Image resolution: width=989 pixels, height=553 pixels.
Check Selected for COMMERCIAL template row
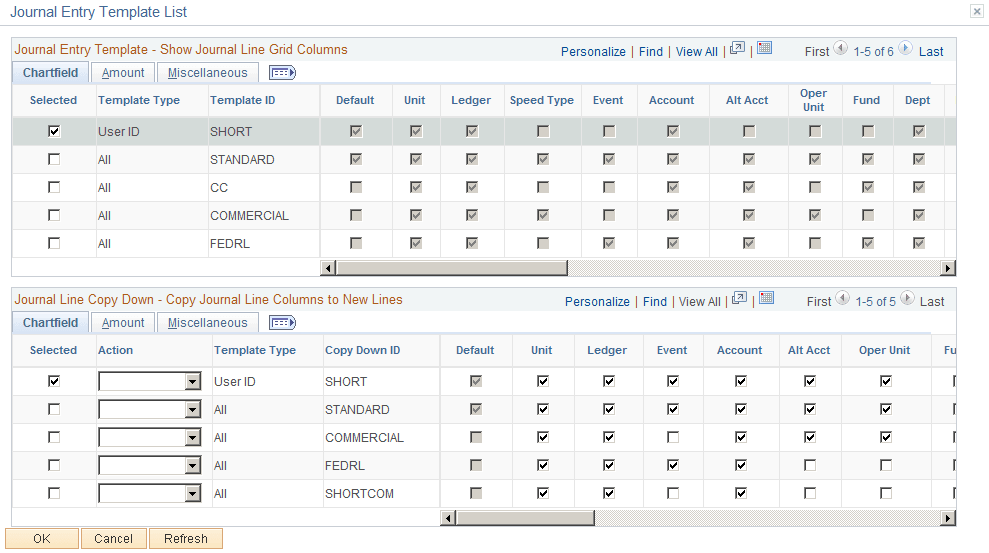54,216
